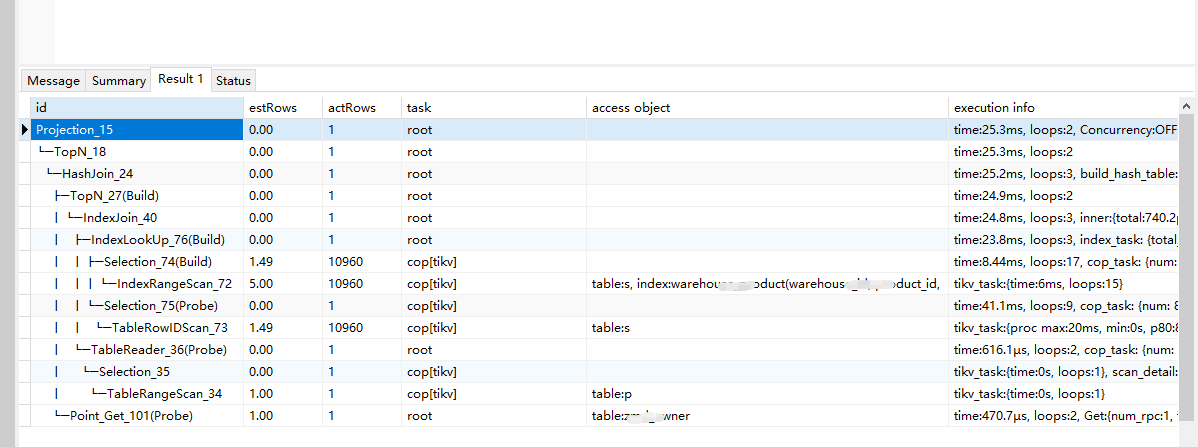This screenshot has width=1198, height=447.
Task: Select the HashJoin_24 plan node
Action: tap(98, 174)
